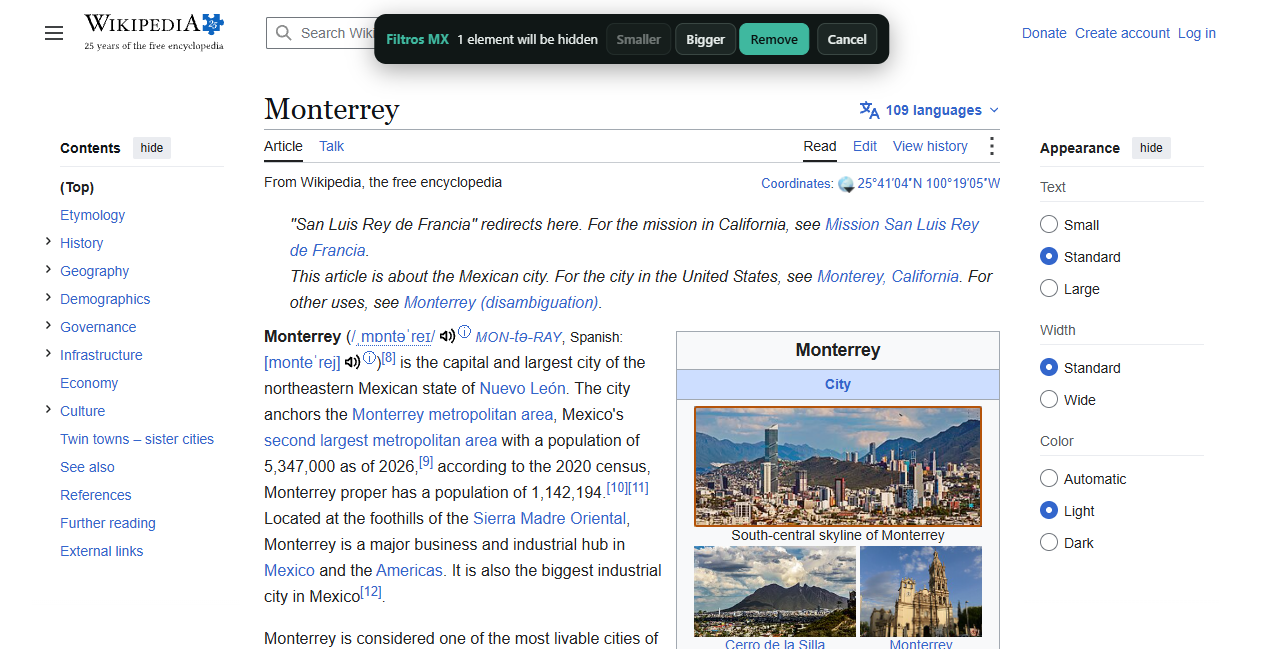Go to External links in contents
The height and width of the screenshot is (649, 1264).
(x=101, y=551)
